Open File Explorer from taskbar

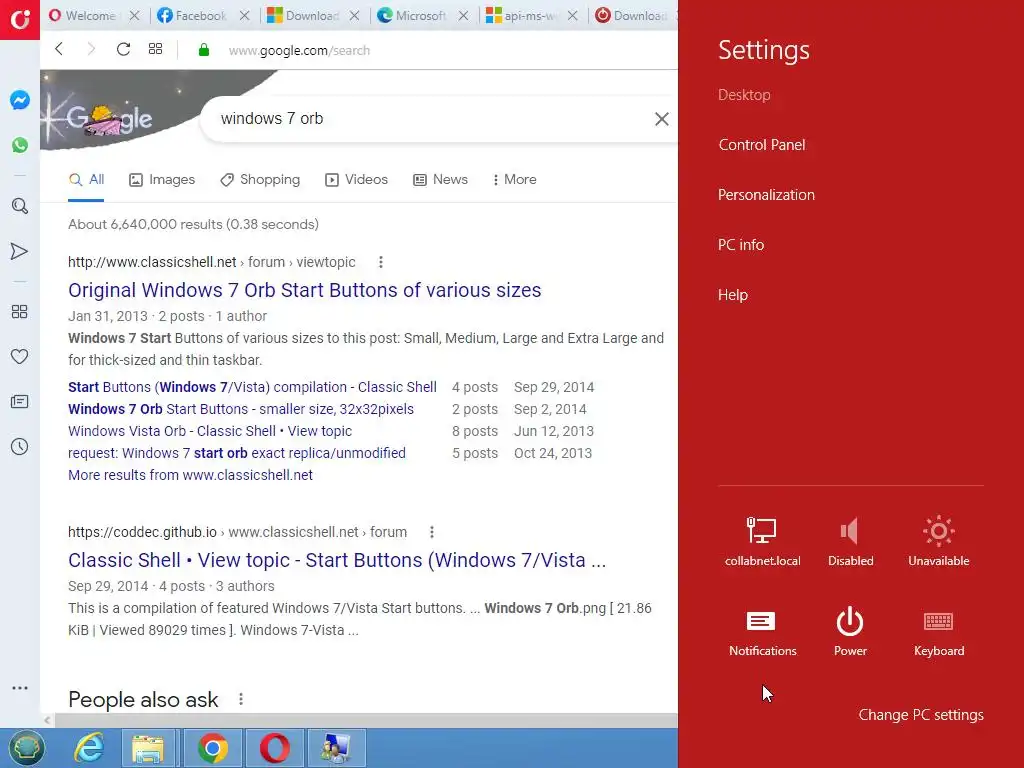148,748
